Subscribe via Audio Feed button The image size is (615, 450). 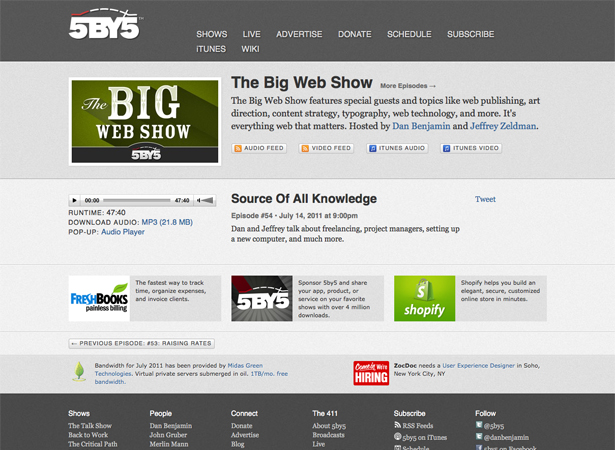259,148
